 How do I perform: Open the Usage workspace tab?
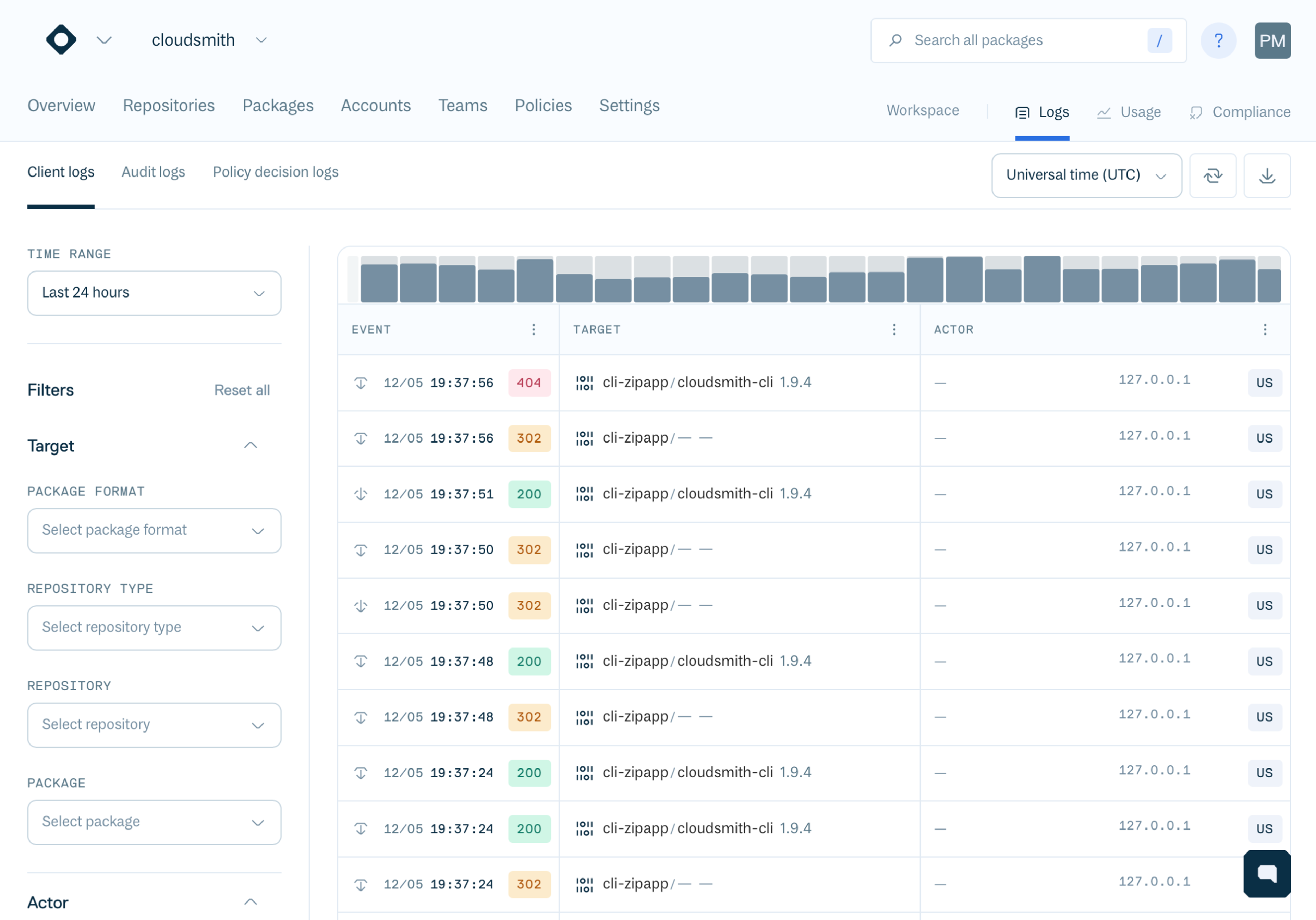click(x=1129, y=112)
